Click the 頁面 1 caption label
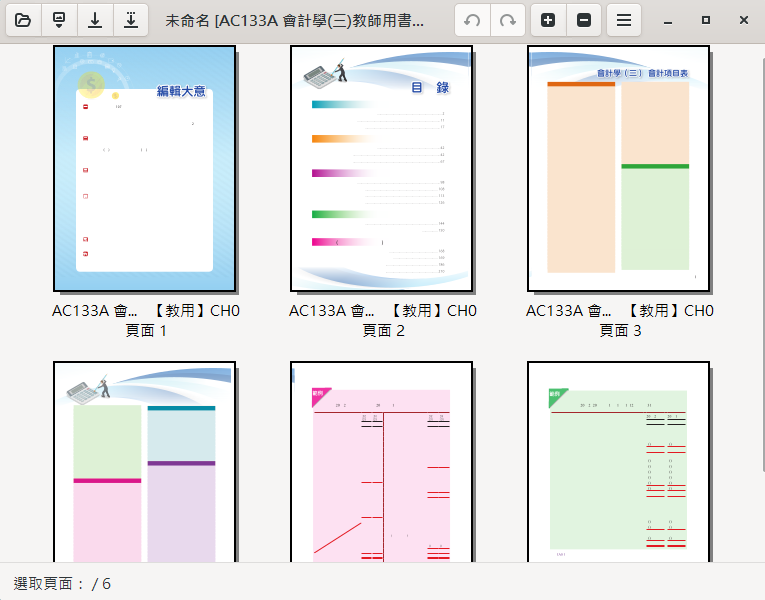Viewport: 765px width, 600px height. [146, 331]
